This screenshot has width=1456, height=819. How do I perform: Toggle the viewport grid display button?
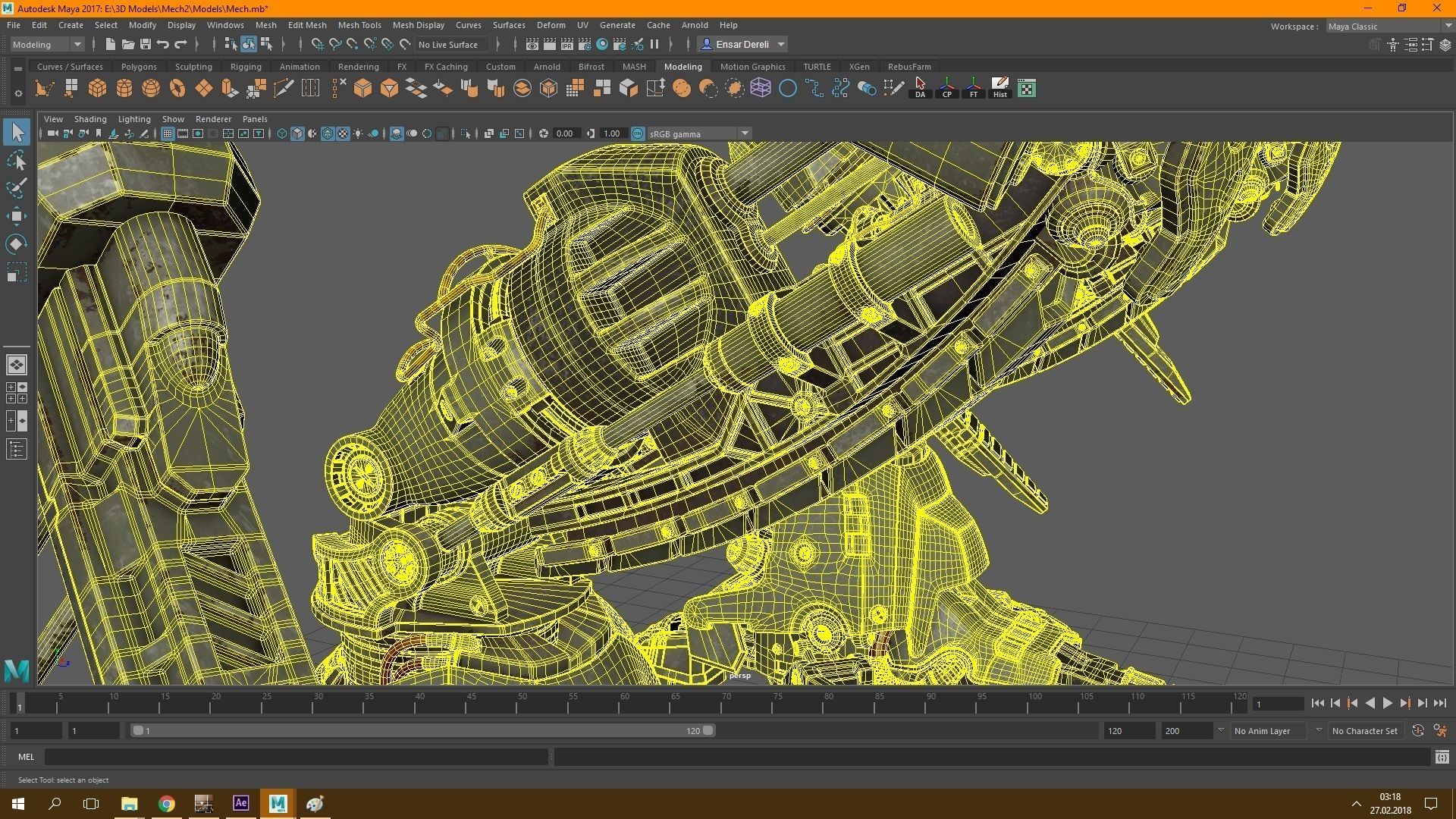167,133
